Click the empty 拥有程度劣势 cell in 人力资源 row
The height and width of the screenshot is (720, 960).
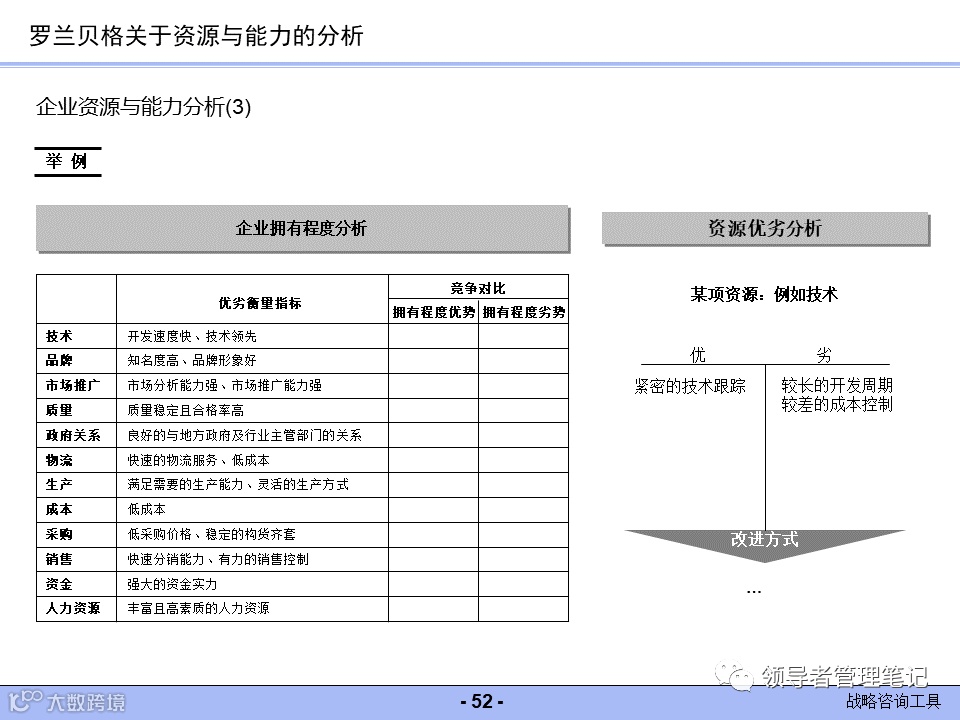523,609
